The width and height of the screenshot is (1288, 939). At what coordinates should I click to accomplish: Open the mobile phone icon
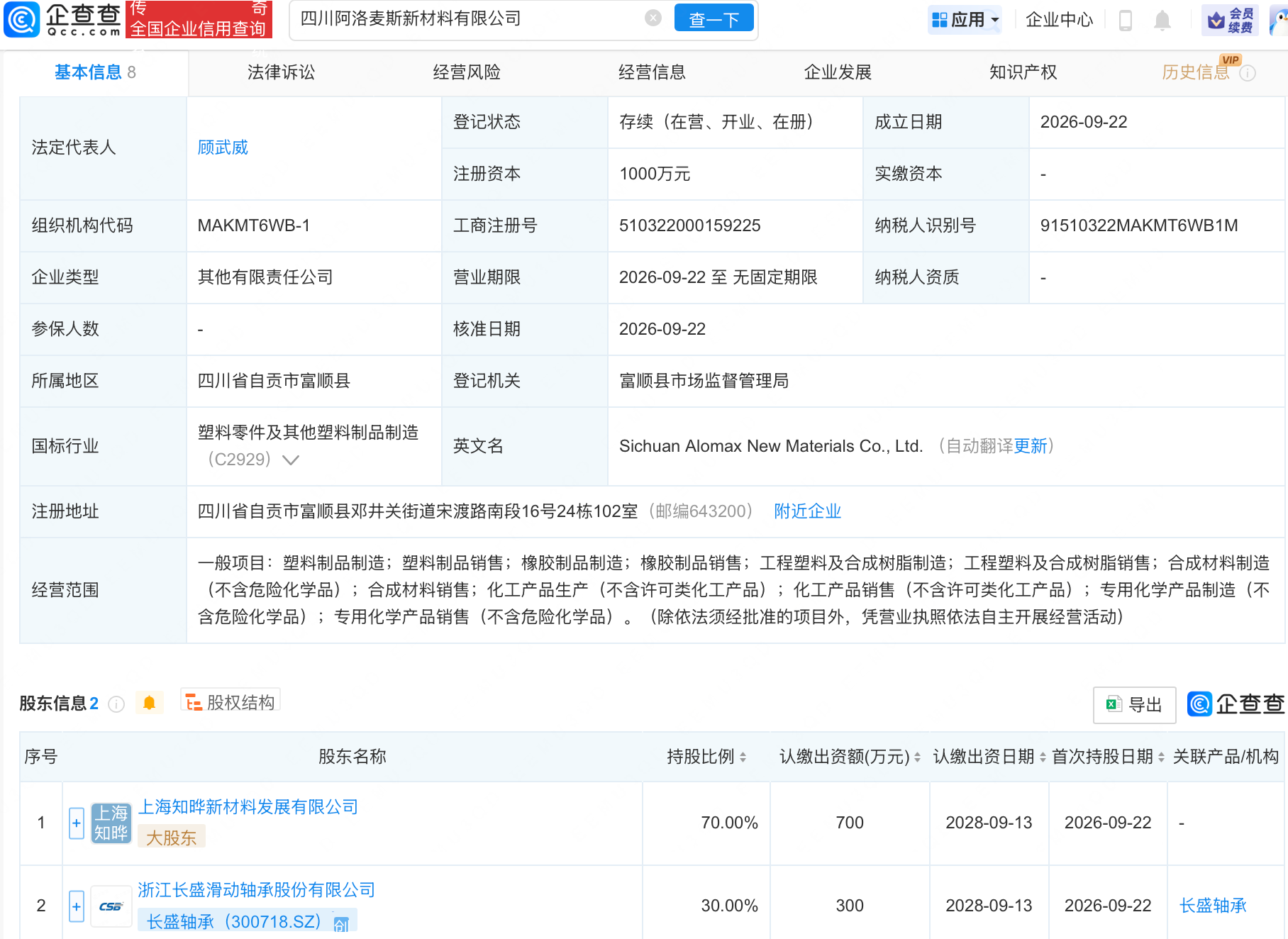tap(1126, 20)
